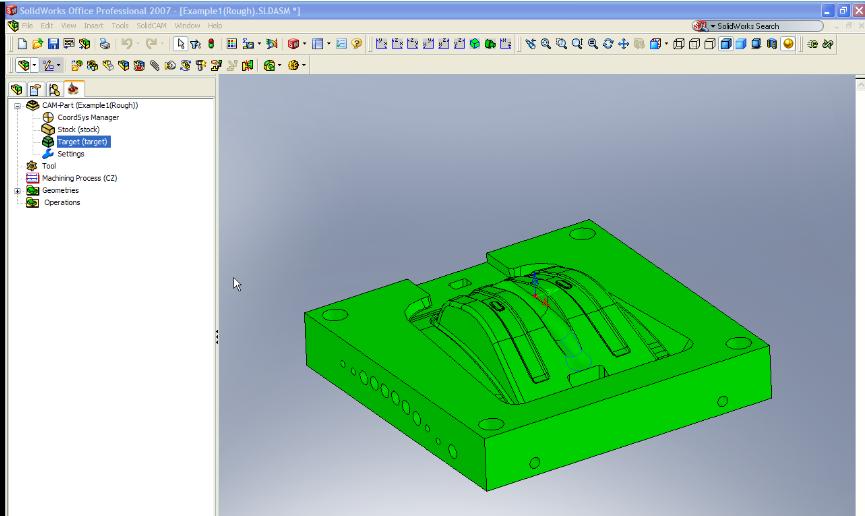The image size is (865, 516).
Task: Click the Insert Components icon
Action: pos(77,66)
